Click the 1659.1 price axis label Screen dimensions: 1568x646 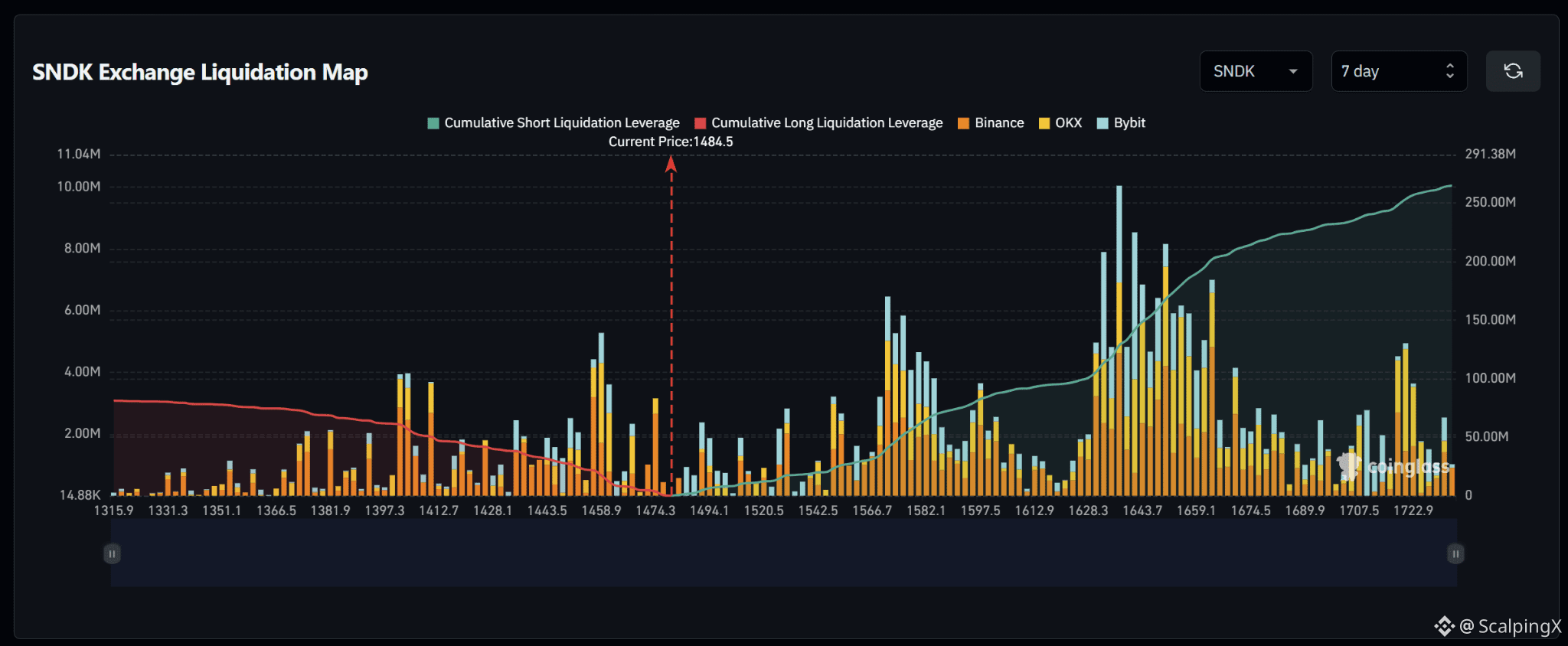point(1197,511)
